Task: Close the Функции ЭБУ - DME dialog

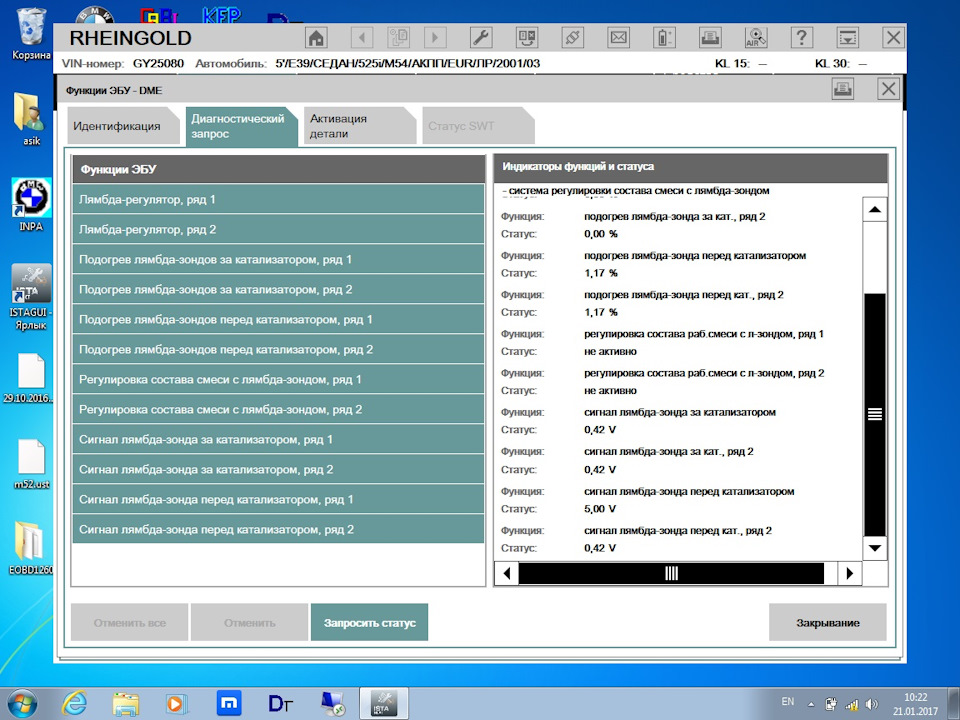Action: 888,89
